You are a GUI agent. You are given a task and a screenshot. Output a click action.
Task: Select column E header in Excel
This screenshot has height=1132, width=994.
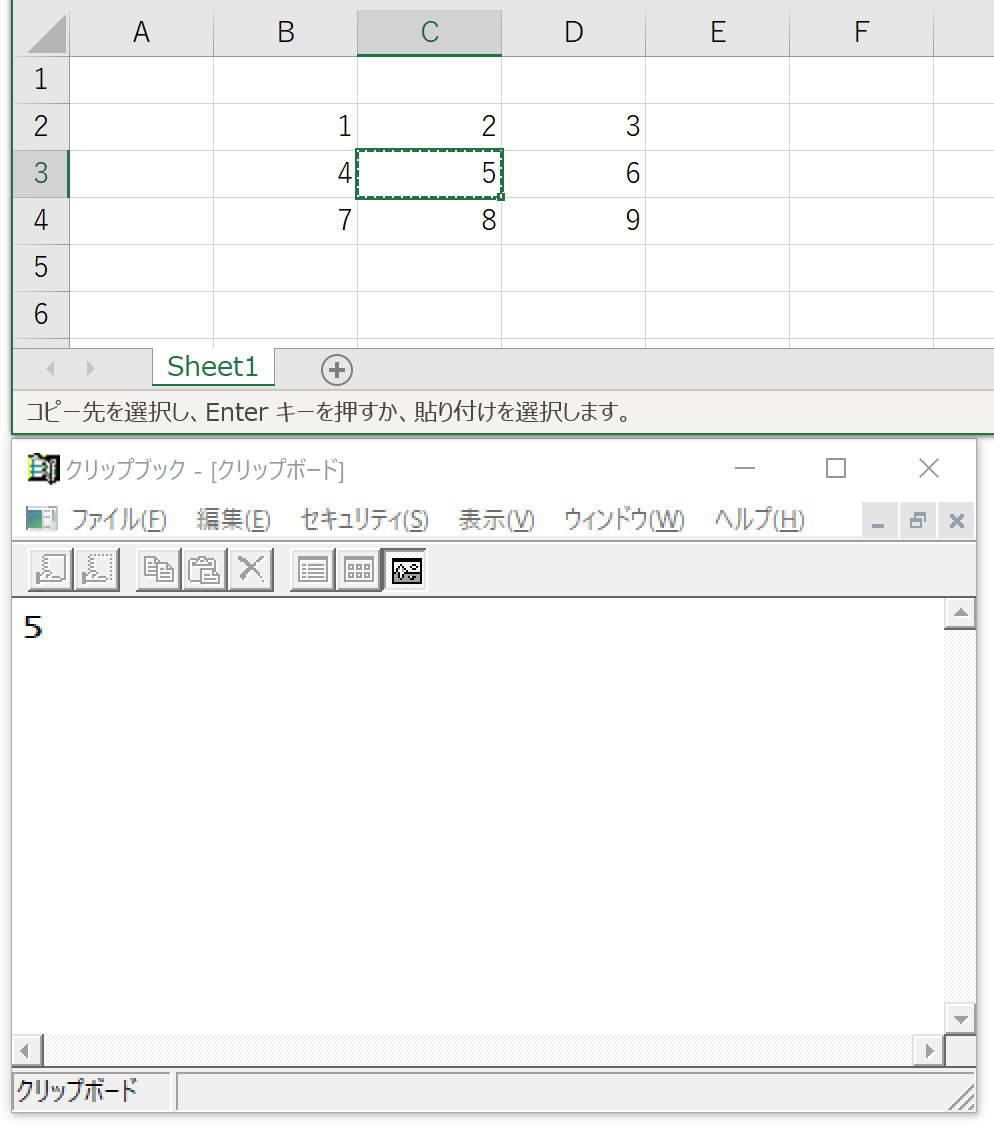coord(718,33)
